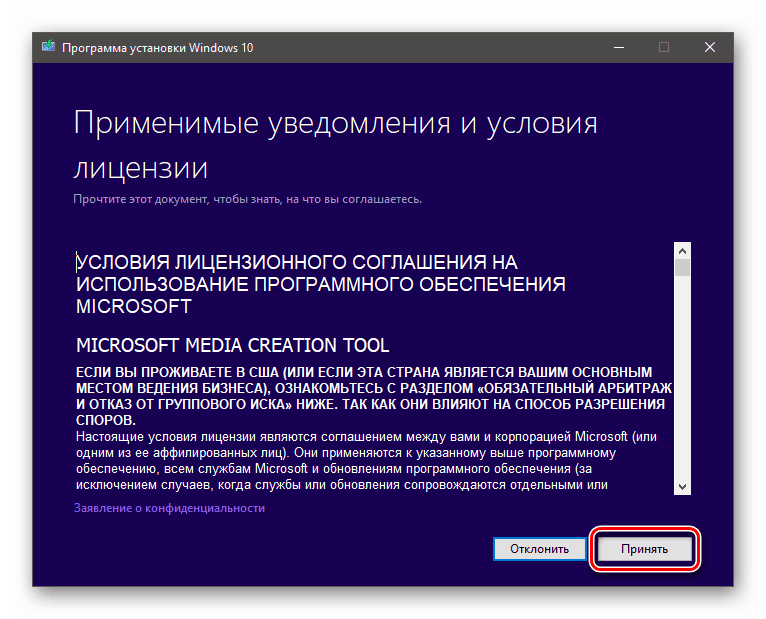Click the disabled maximize button
Screen dimensions: 766x619
pos(664,47)
